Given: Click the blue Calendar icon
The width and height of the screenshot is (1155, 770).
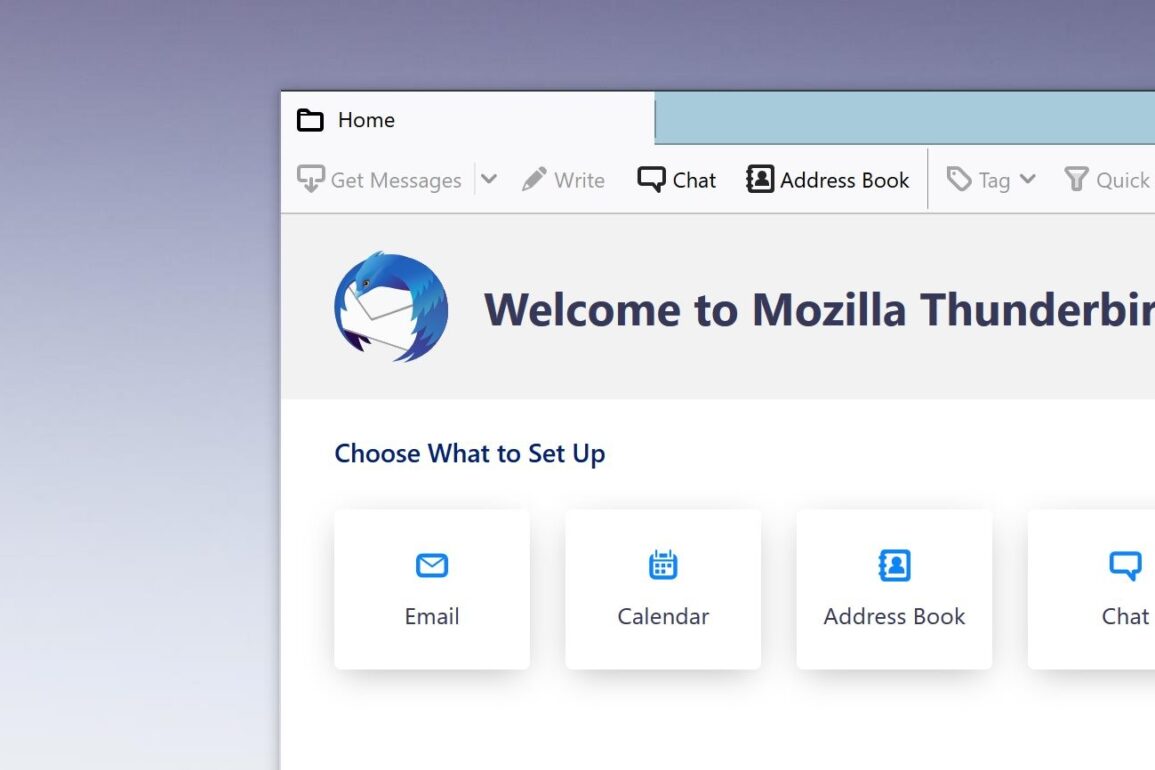Looking at the screenshot, I should [663, 564].
